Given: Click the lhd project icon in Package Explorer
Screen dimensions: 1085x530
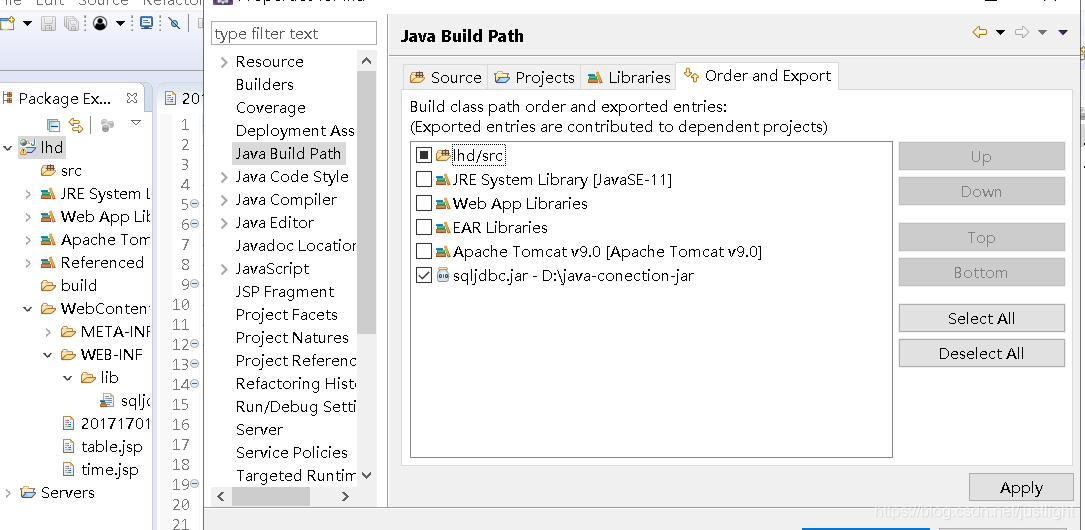Looking at the screenshot, I should point(28,147).
